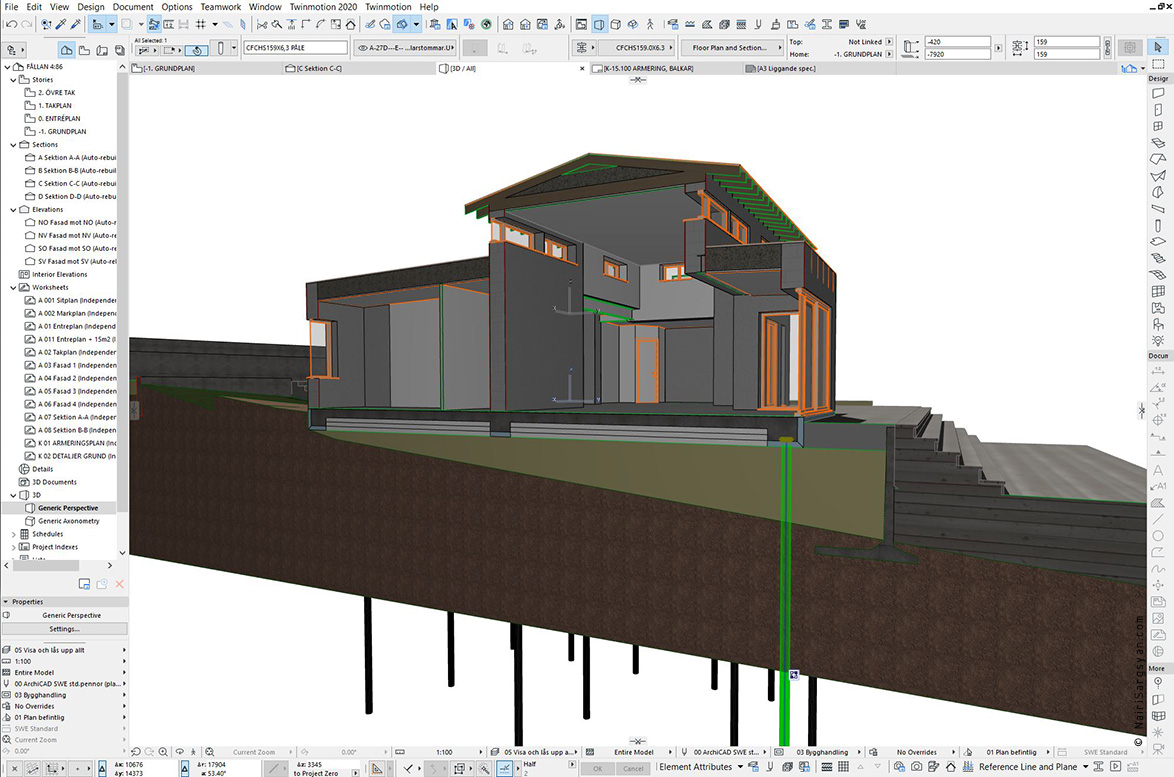Click the View Map icon in the navigator
The image size is (1174, 777).
84,50
